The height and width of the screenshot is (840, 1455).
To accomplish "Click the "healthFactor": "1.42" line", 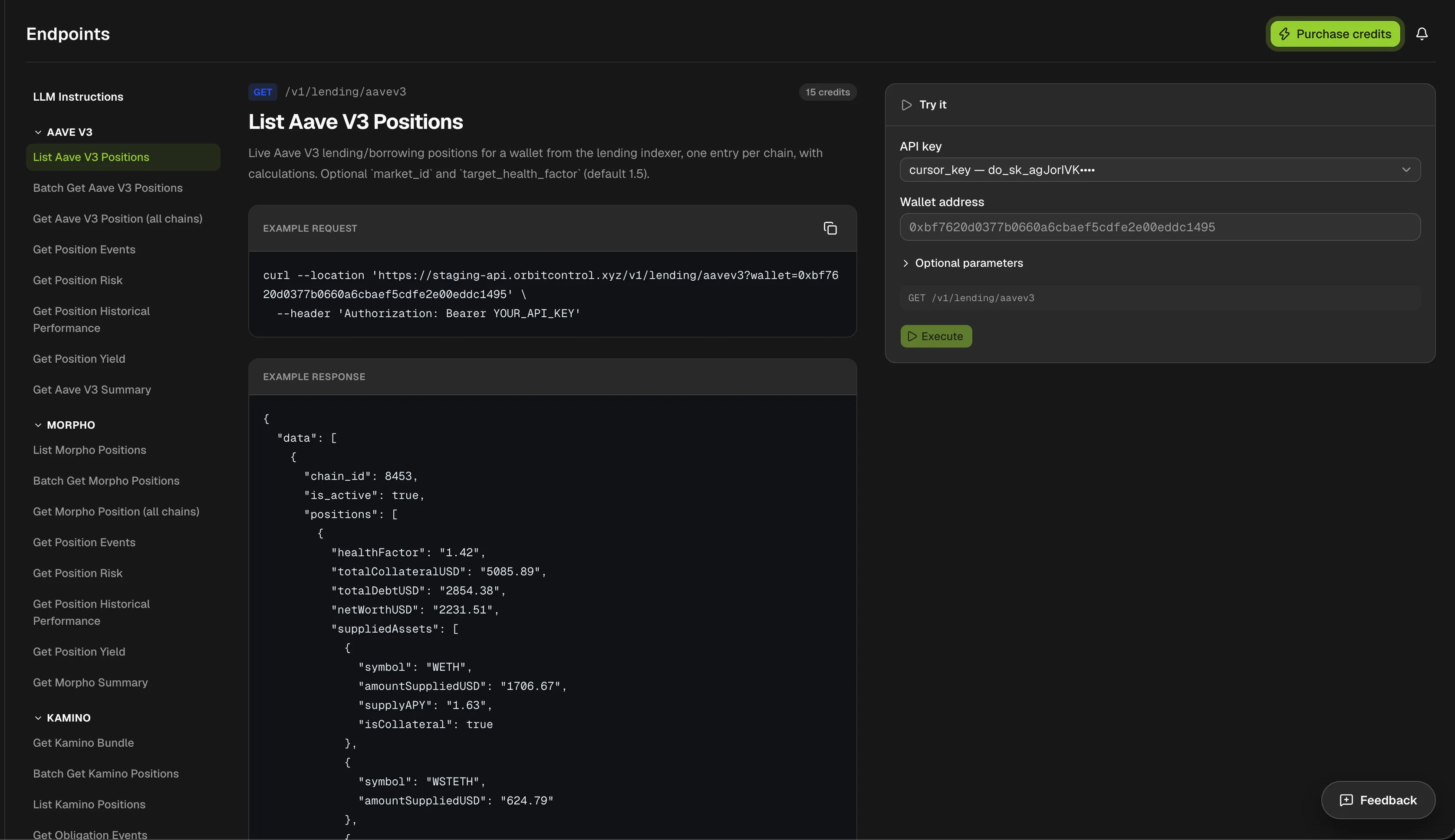I will 408,553.
